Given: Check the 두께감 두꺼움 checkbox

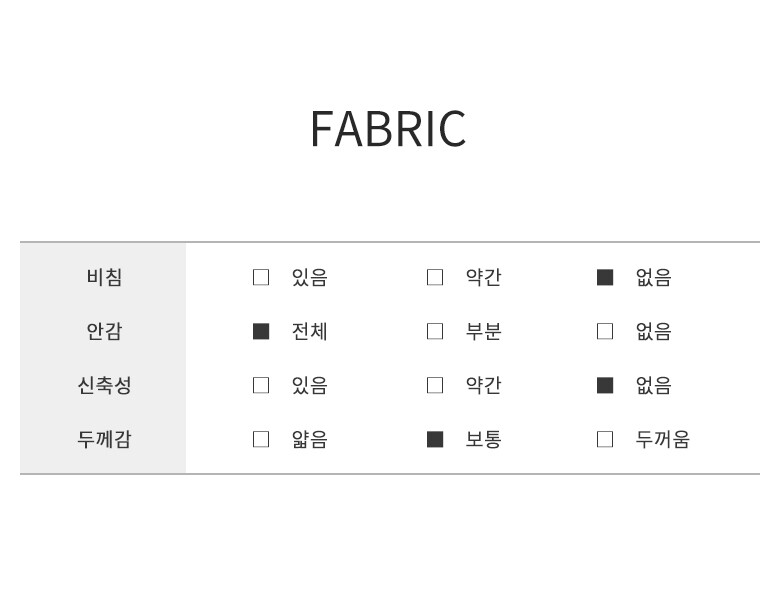Looking at the screenshot, I should point(605,439).
